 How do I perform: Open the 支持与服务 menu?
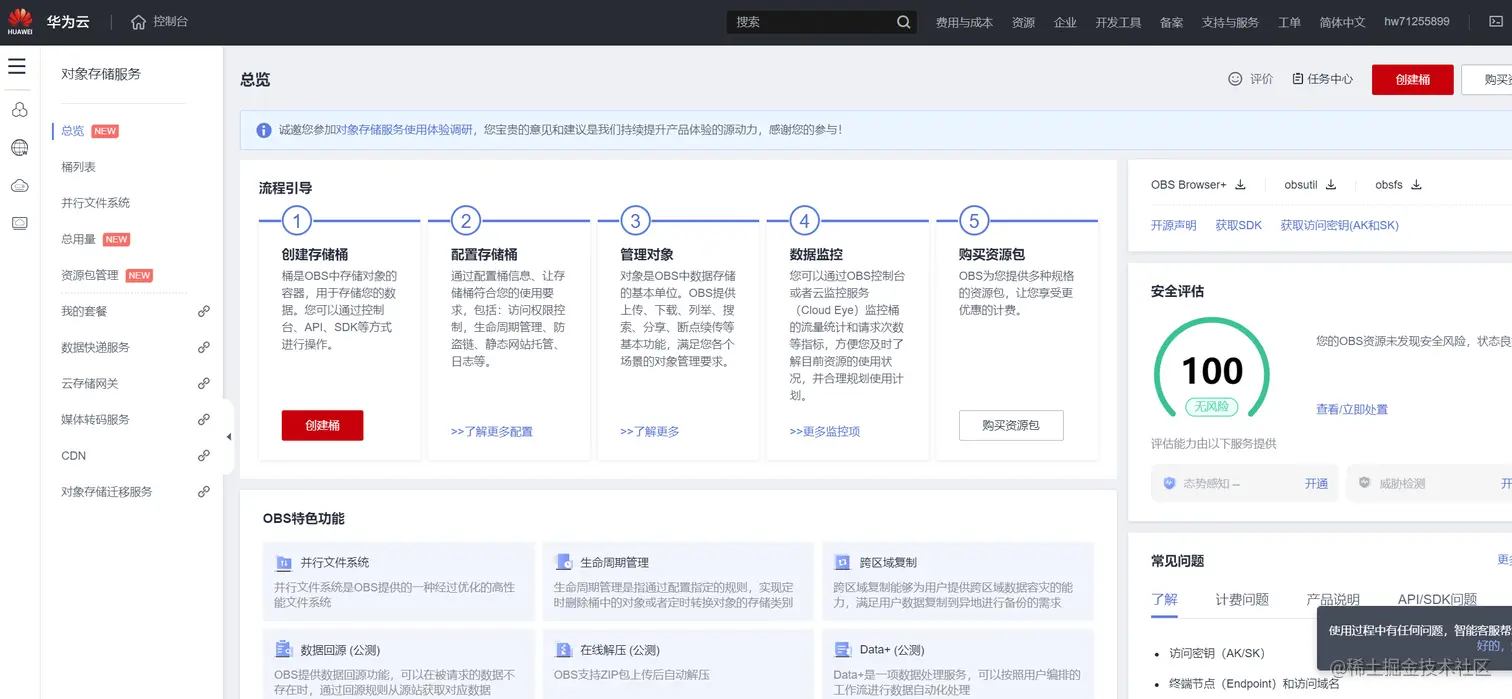click(1230, 22)
